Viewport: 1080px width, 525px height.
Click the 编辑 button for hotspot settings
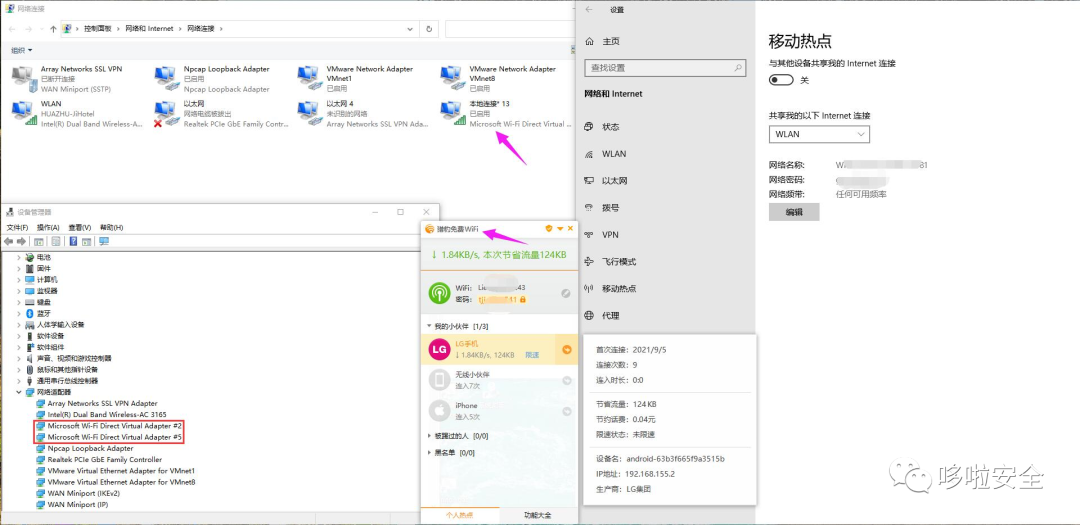794,212
